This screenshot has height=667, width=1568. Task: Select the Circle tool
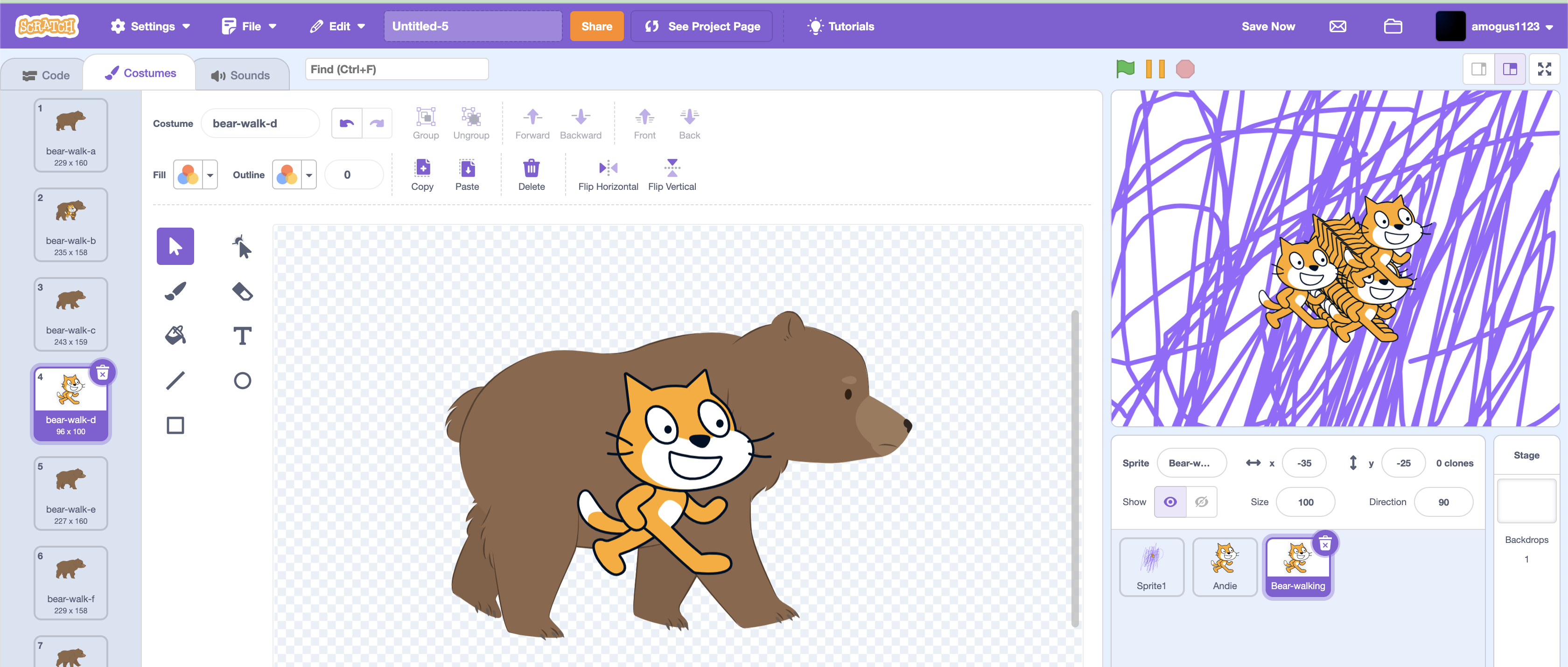pos(243,380)
